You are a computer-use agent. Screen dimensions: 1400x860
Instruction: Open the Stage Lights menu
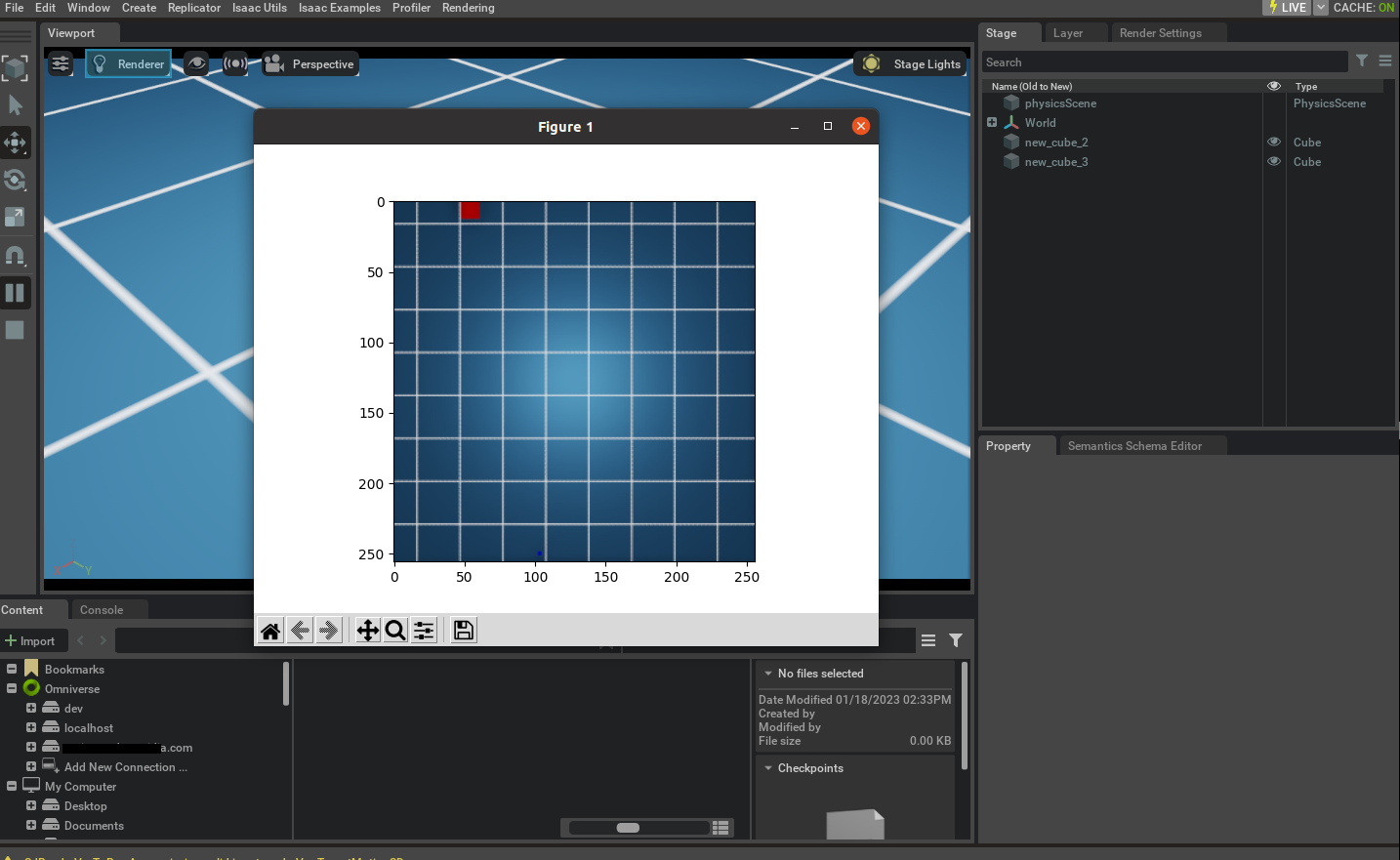click(910, 63)
